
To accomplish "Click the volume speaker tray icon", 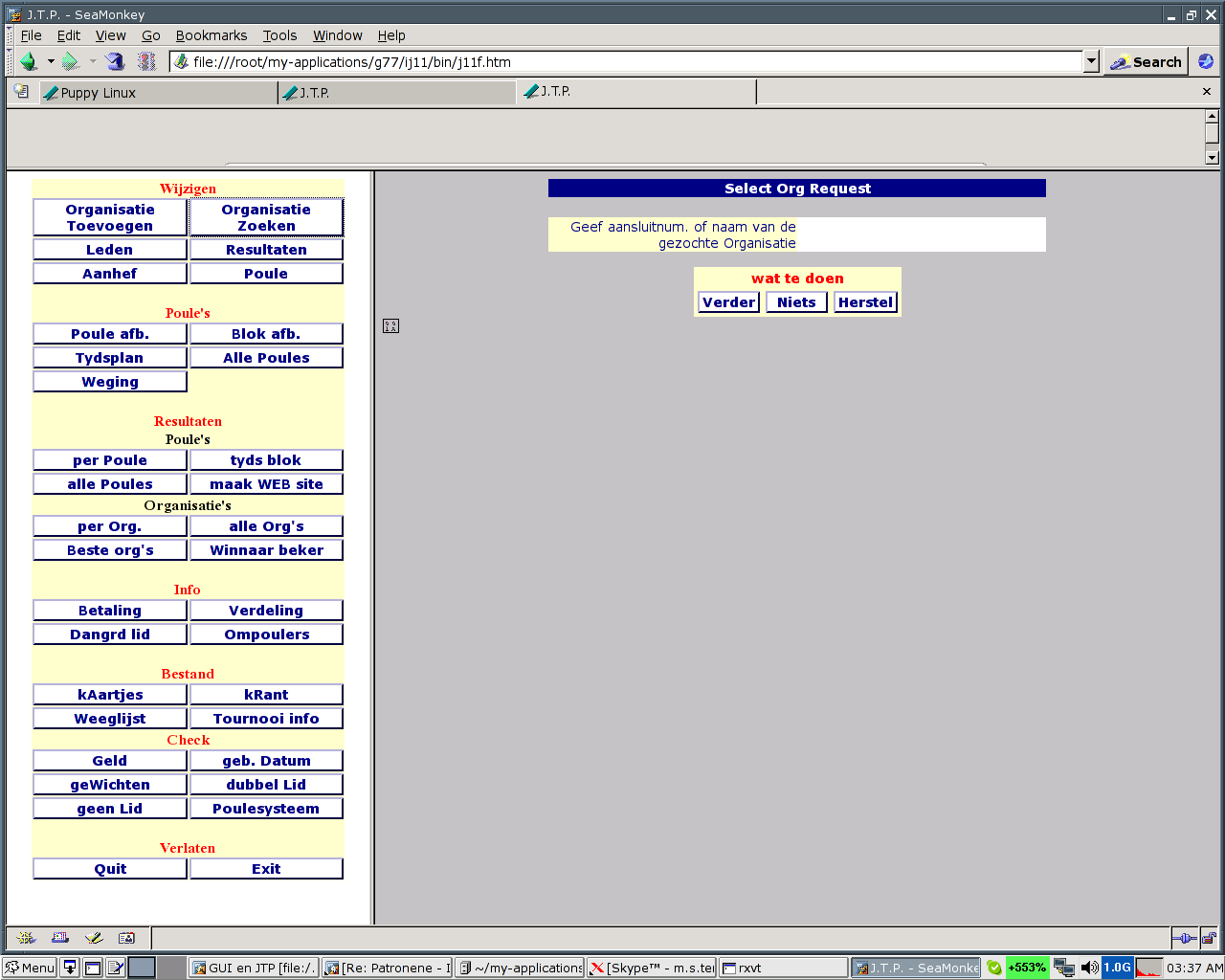I will coord(1089,968).
